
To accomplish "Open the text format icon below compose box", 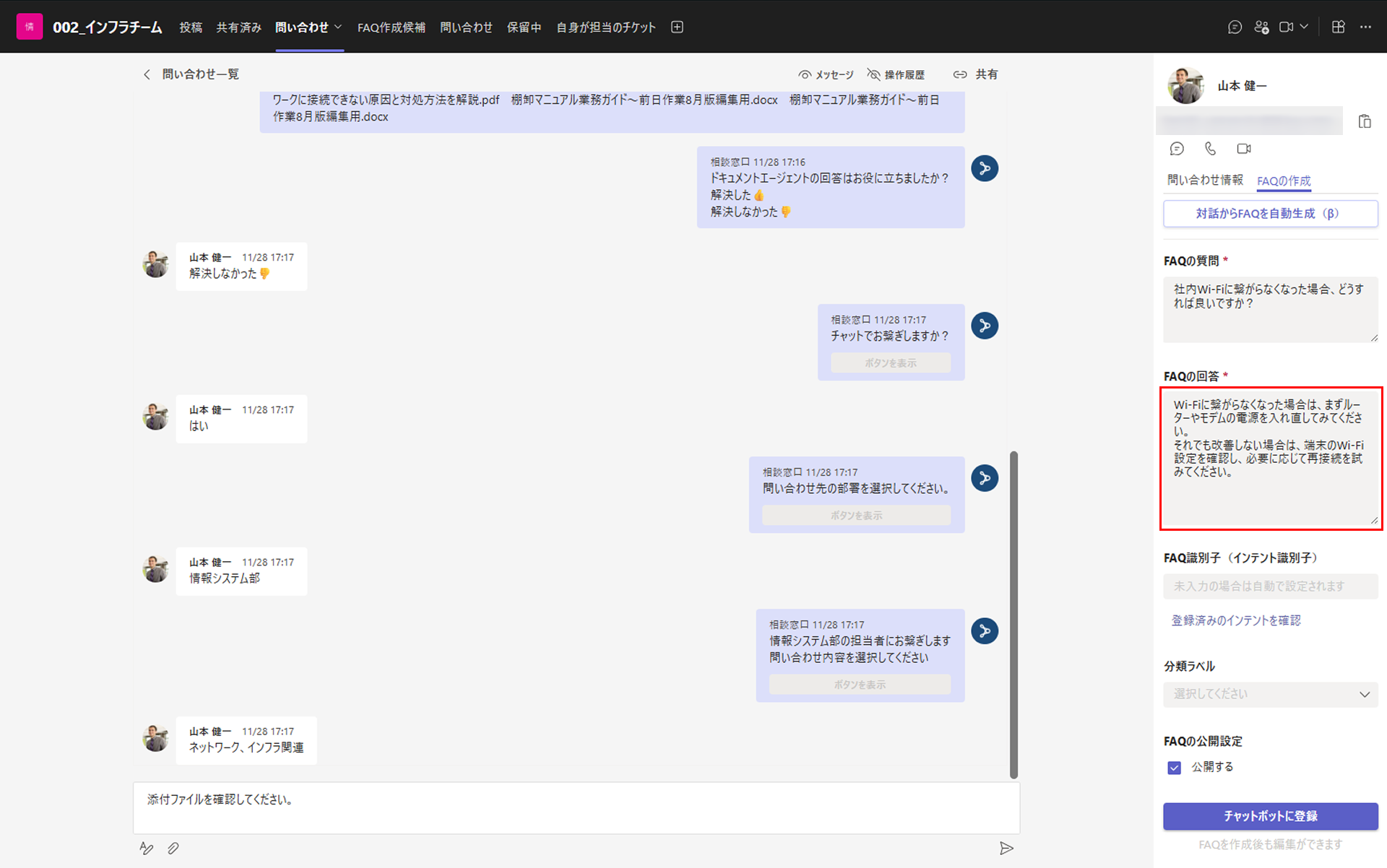I will pyautogui.click(x=147, y=849).
